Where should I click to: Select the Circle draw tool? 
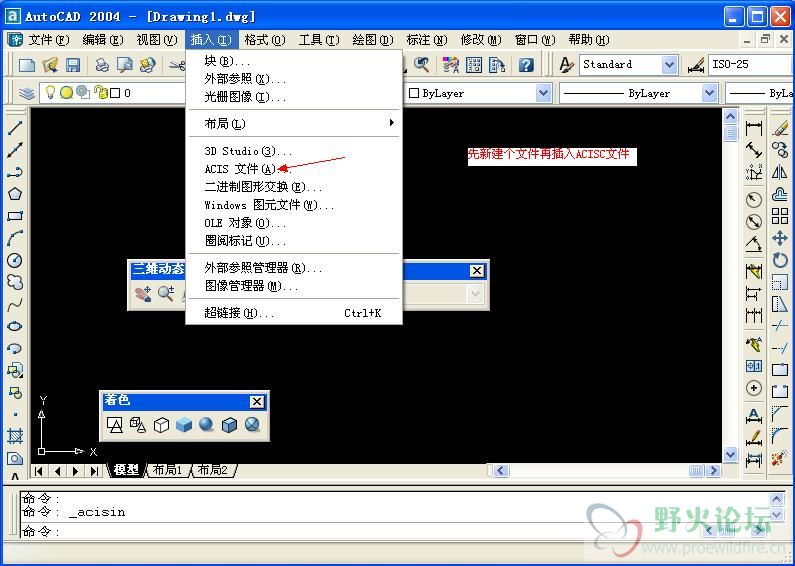click(x=15, y=260)
